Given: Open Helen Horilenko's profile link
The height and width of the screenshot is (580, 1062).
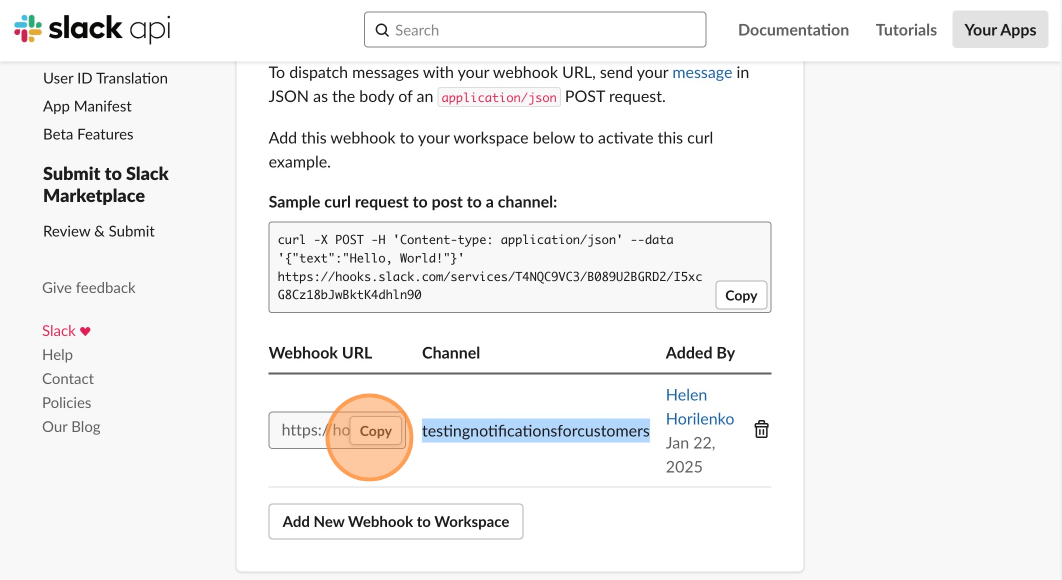Looking at the screenshot, I should pyautogui.click(x=700, y=407).
